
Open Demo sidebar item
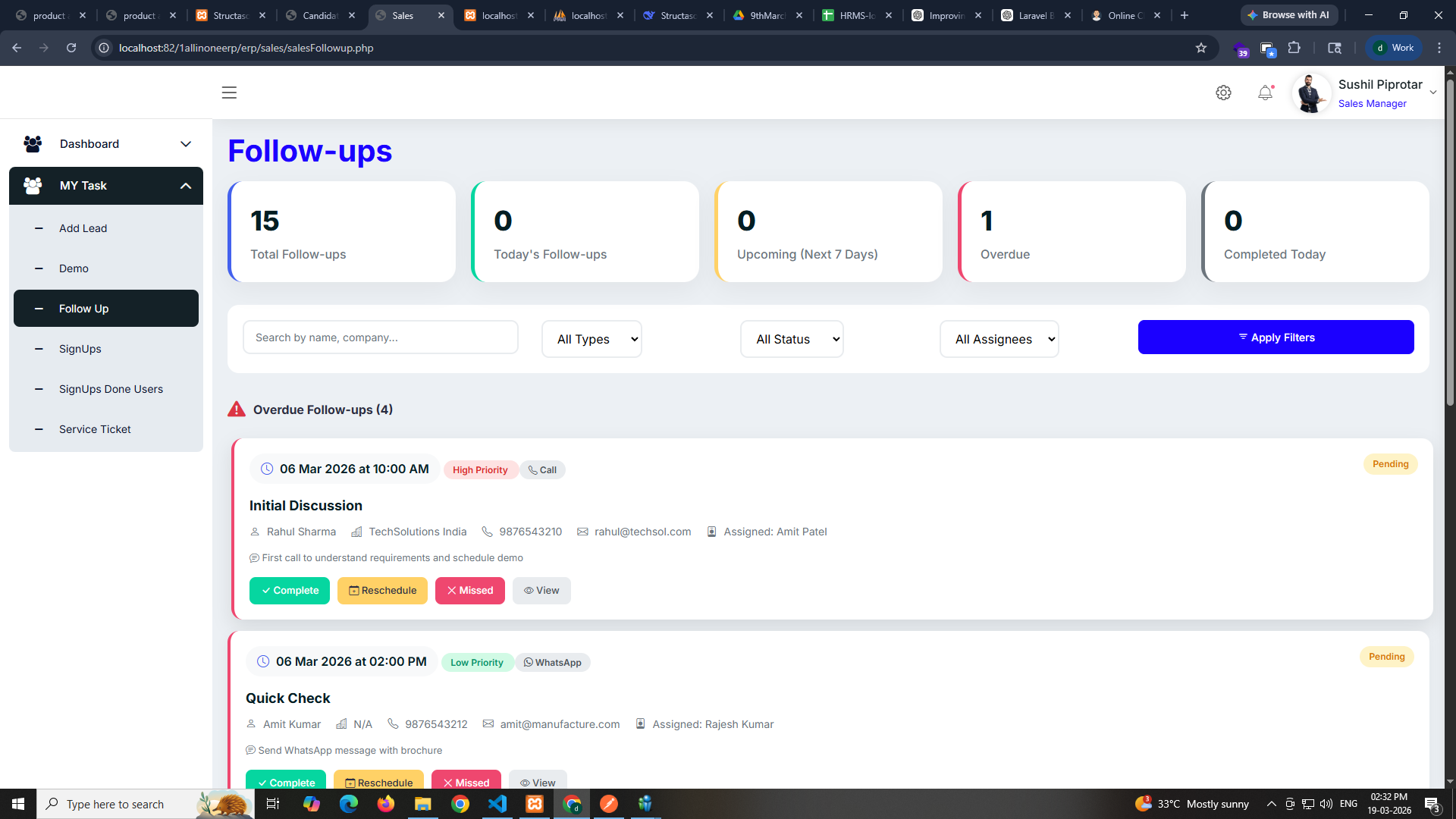click(x=106, y=268)
